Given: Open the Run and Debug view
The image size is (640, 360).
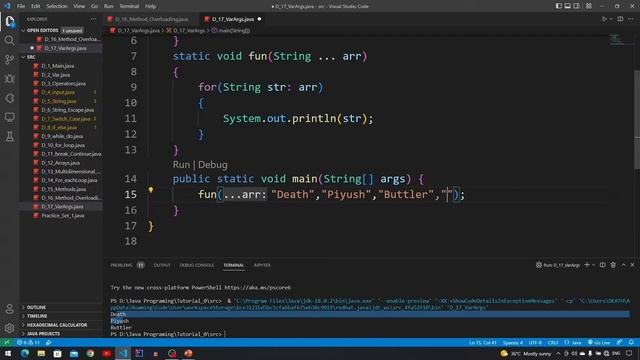Looking at the screenshot, I should (x=9, y=78).
